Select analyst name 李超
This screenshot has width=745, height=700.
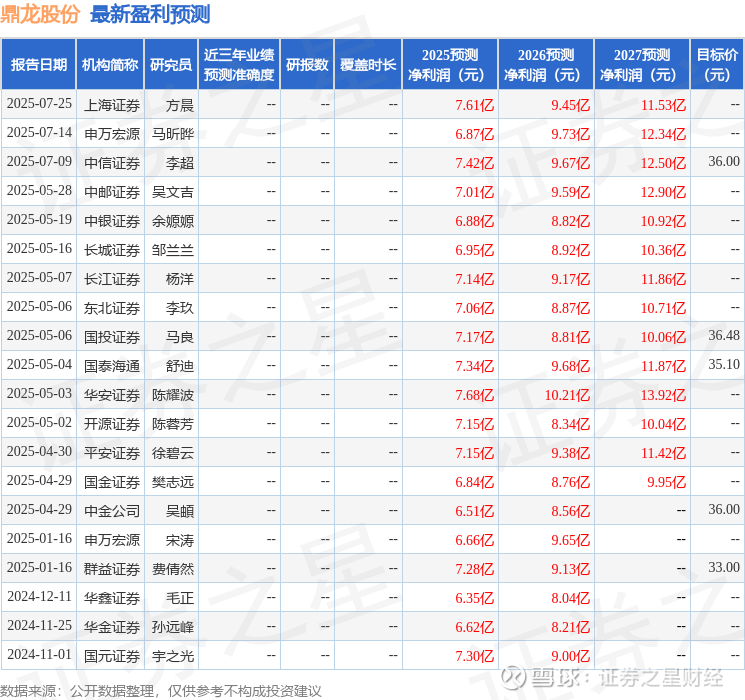point(180,163)
